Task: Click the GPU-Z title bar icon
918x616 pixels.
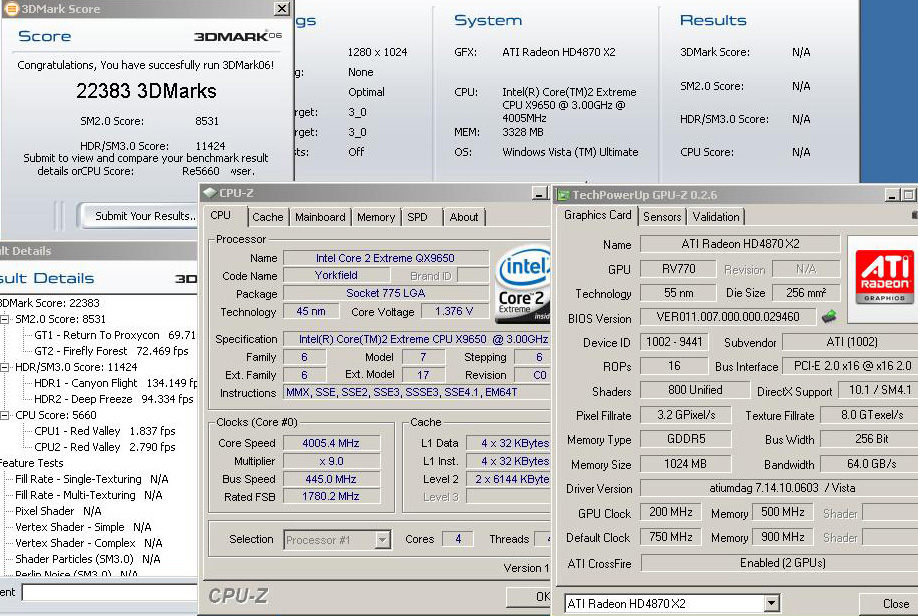Action: pos(563,194)
